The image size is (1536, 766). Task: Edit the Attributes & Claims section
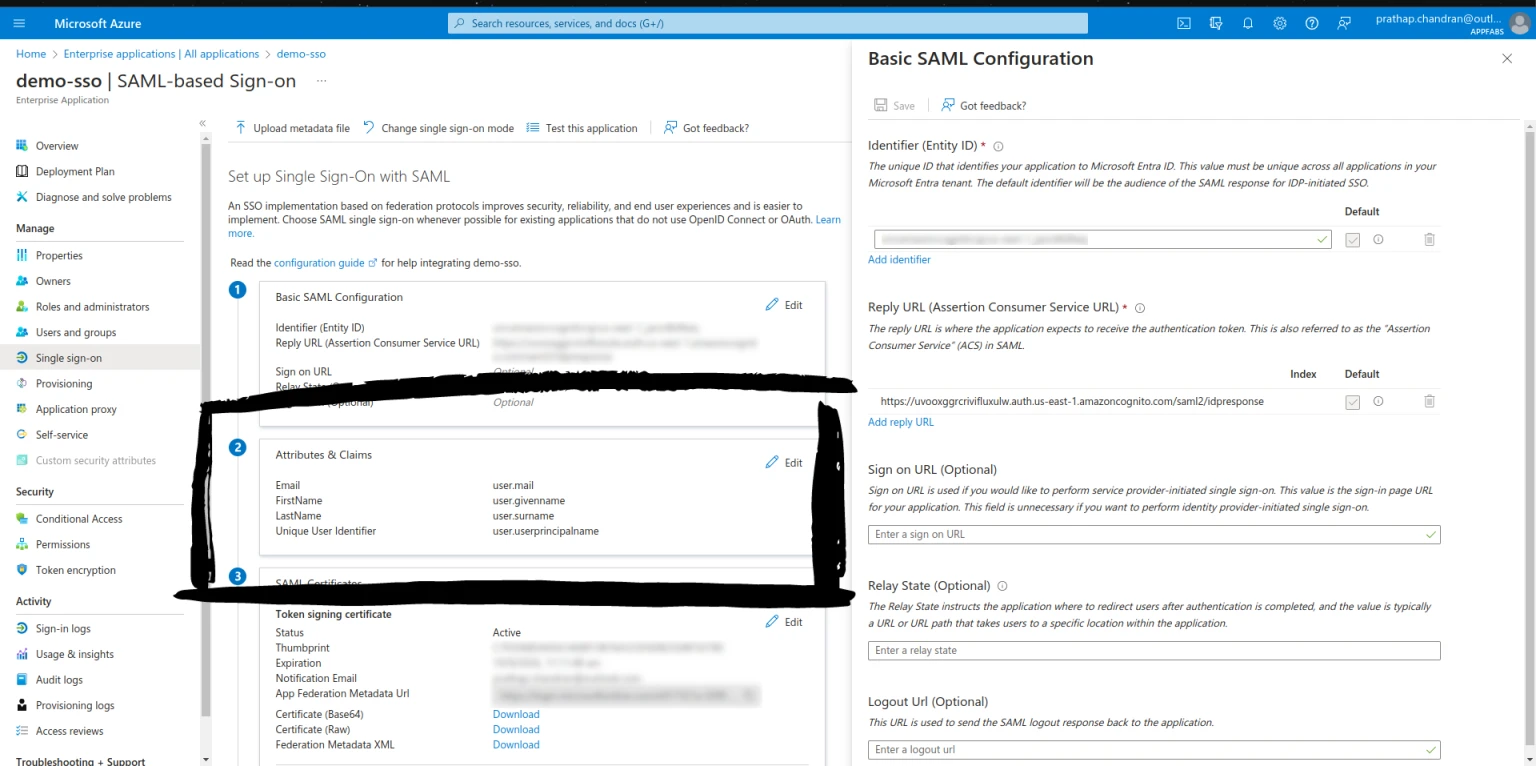pyautogui.click(x=784, y=463)
